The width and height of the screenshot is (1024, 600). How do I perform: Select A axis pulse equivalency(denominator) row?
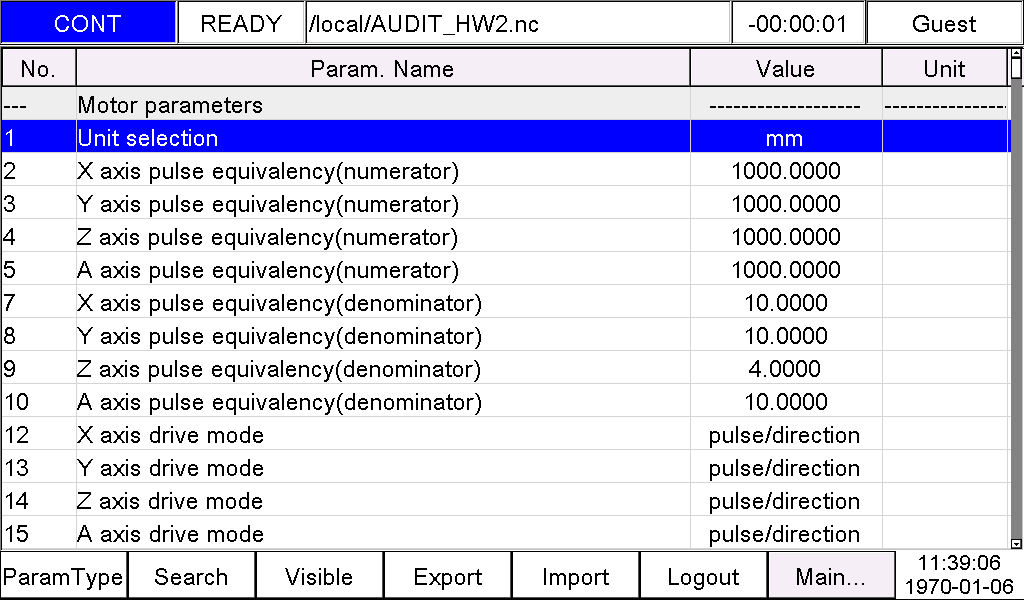(x=505, y=401)
